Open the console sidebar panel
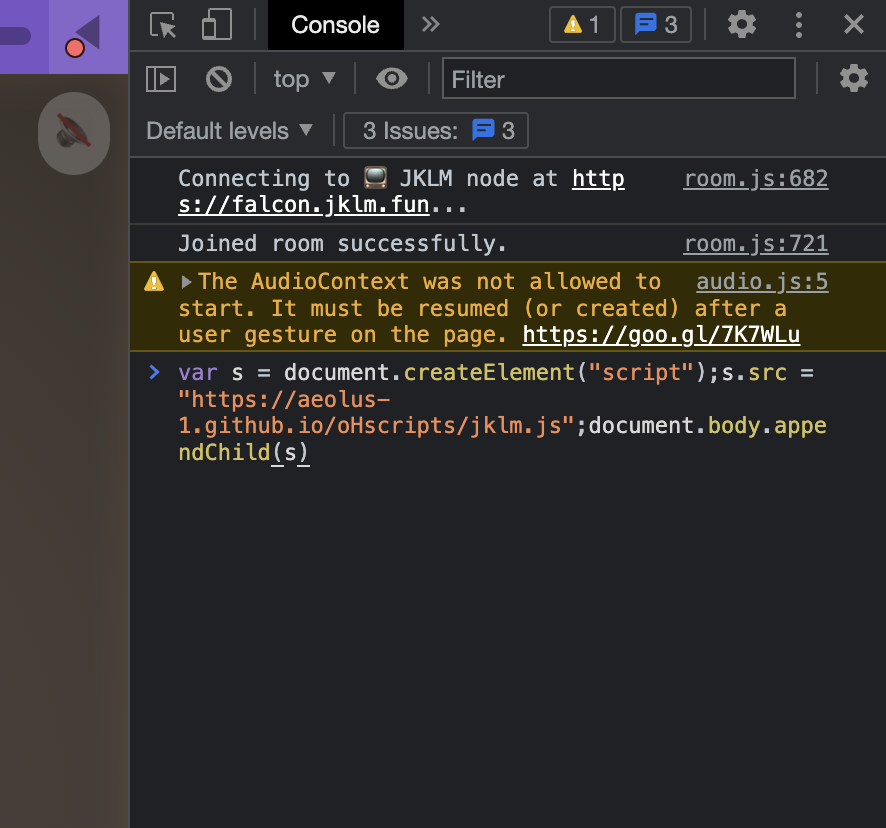This screenshot has width=886, height=828. (160, 78)
